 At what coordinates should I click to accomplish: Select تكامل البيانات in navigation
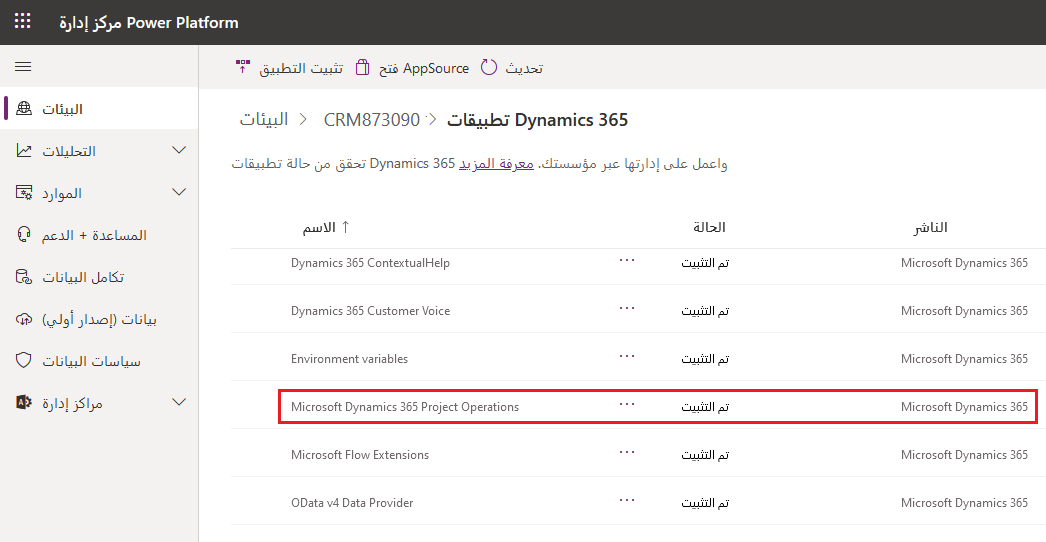[99, 277]
